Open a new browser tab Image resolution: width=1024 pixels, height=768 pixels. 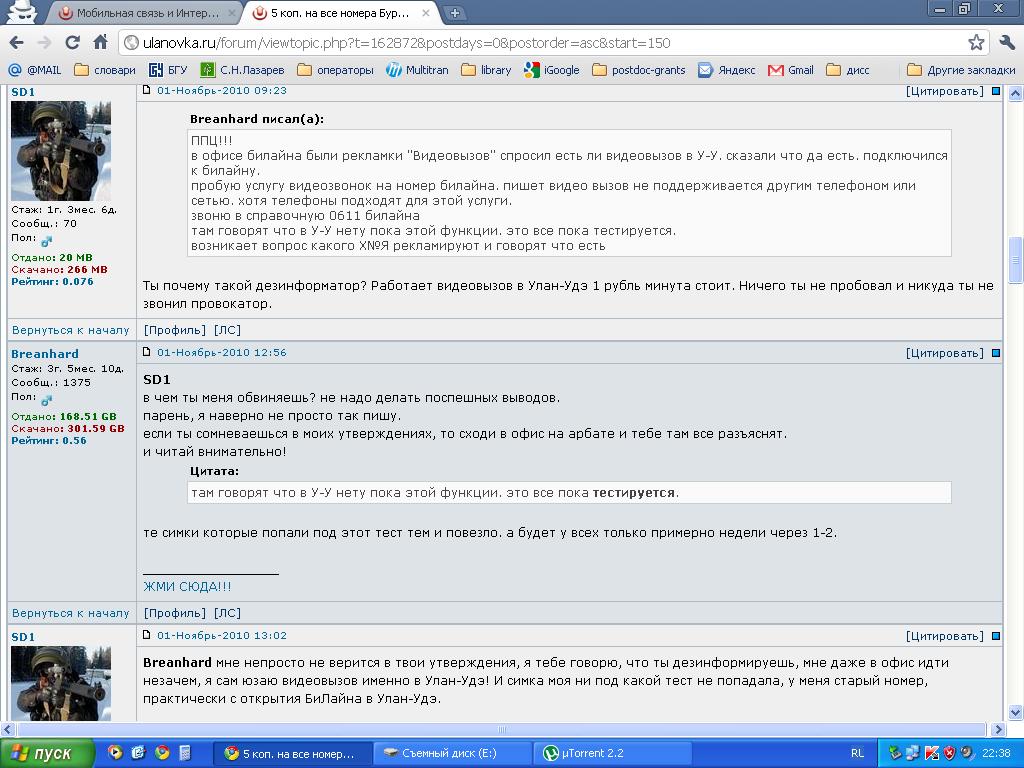(455, 13)
